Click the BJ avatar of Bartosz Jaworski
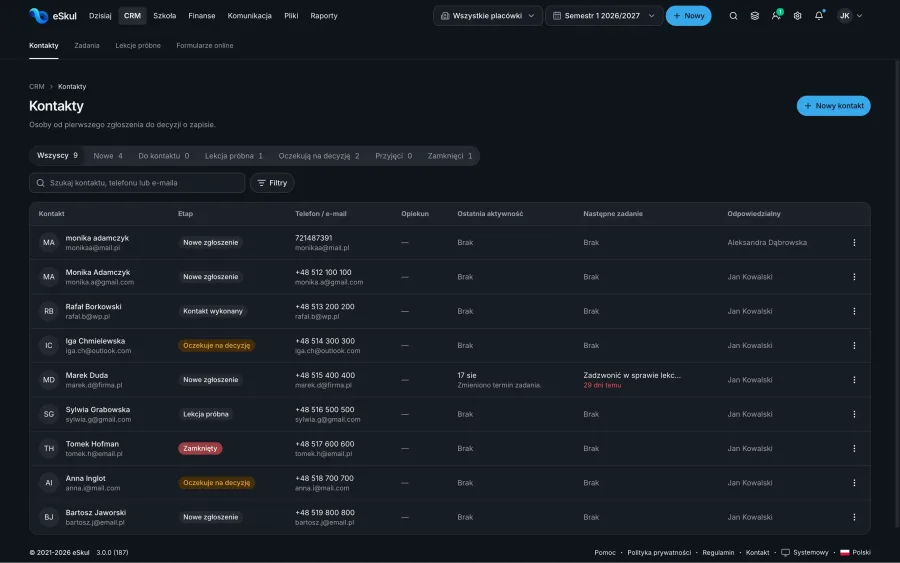900x563 pixels. point(49,517)
